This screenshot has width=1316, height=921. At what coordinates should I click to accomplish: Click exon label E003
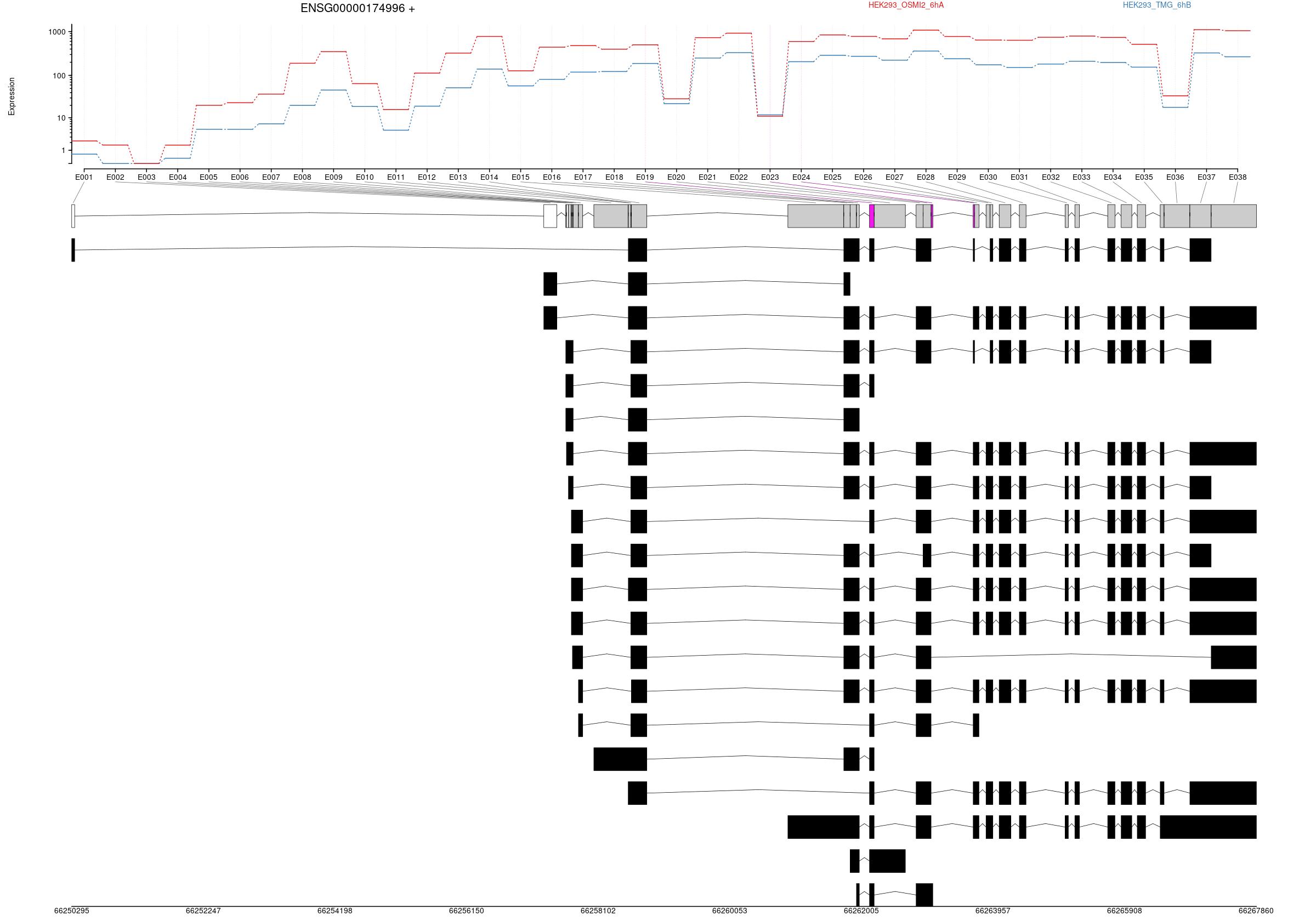click(x=146, y=177)
